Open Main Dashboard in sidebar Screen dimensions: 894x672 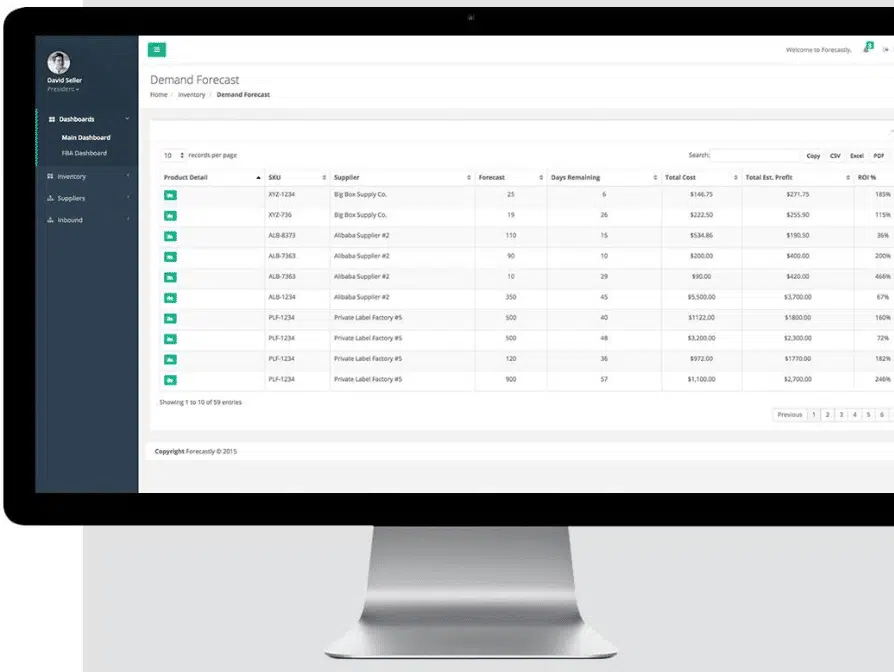pos(86,137)
